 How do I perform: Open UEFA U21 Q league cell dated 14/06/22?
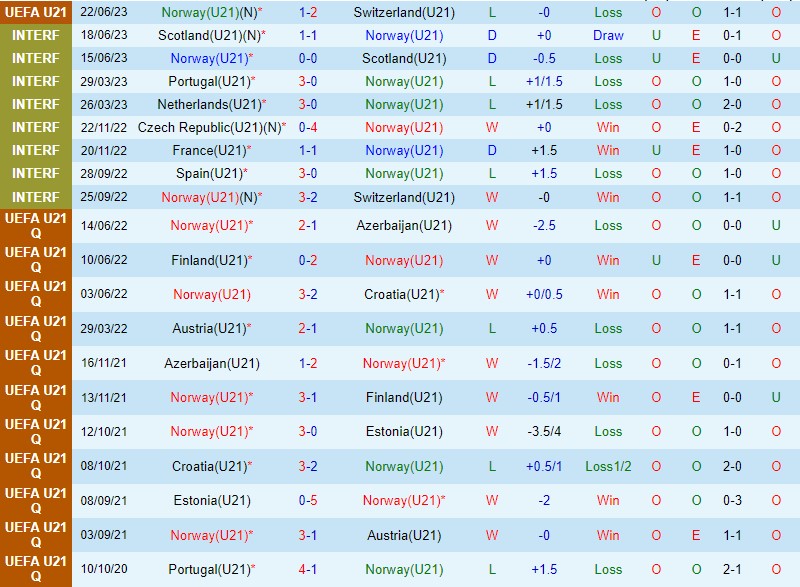point(36,225)
